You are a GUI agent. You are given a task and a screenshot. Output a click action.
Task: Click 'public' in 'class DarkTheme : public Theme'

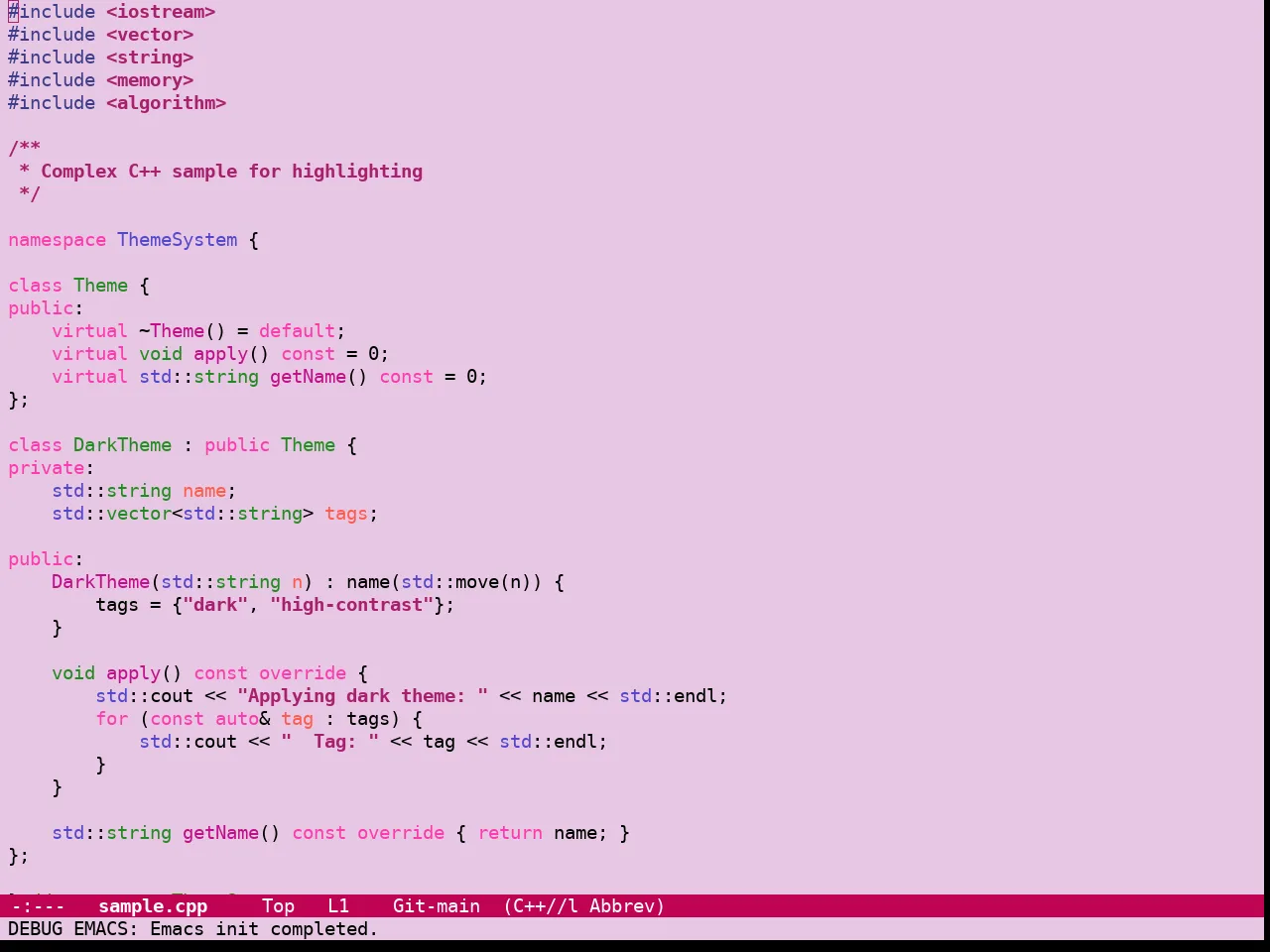tap(237, 445)
